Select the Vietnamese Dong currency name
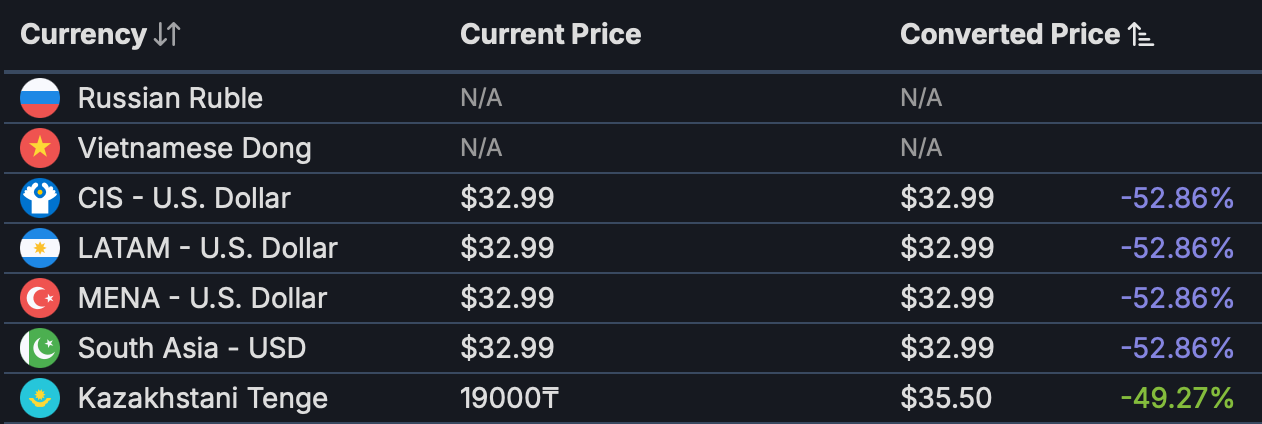The image size is (1262, 424). coord(194,148)
